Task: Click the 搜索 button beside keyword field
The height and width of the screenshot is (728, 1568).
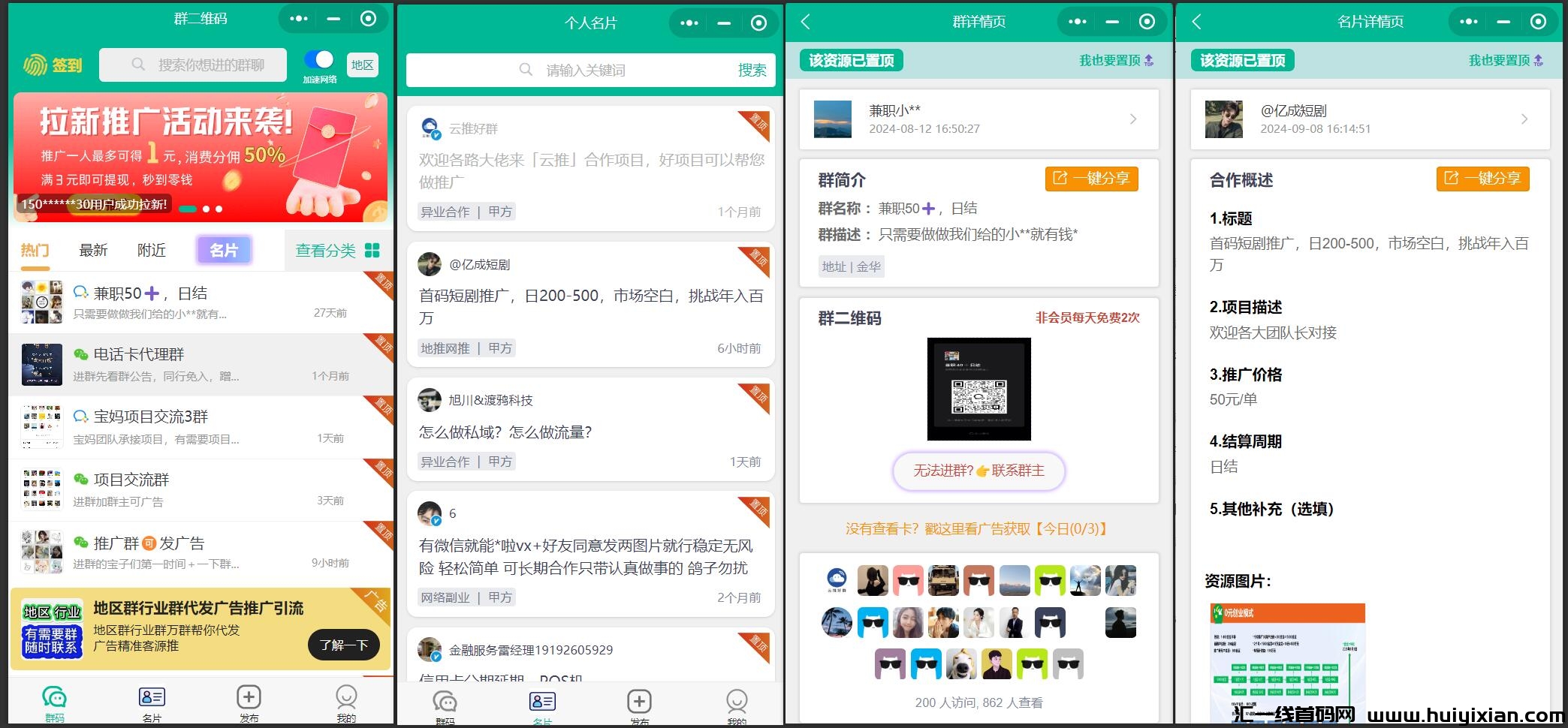Action: point(752,71)
